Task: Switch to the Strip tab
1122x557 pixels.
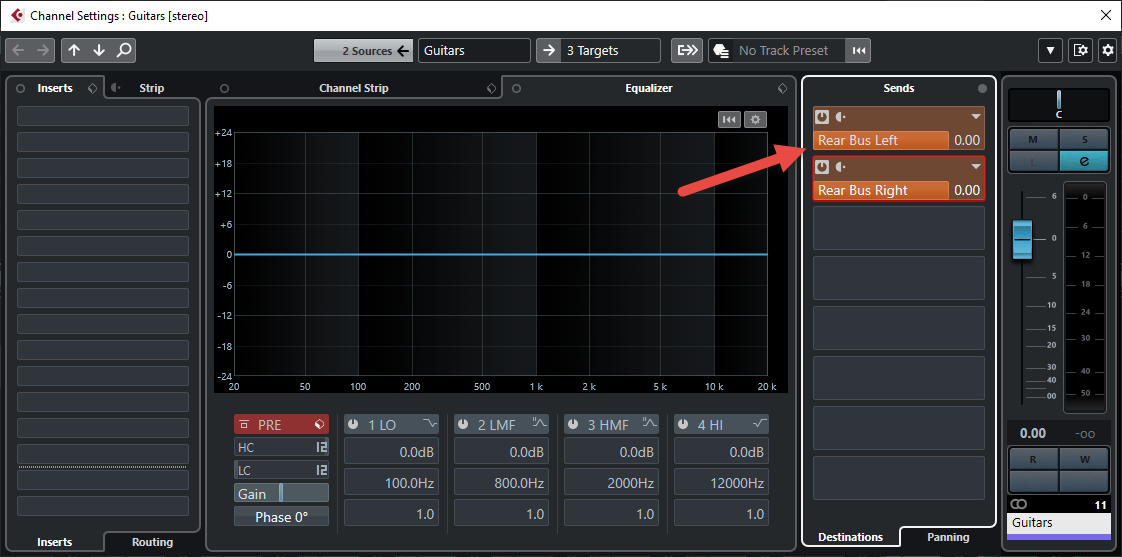Action: [x=152, y=88]
